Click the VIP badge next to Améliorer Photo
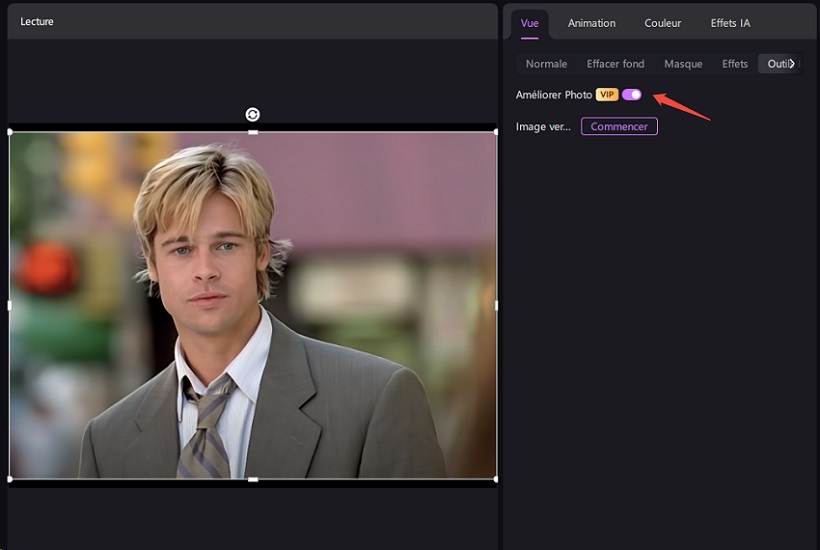Image resolution: width=820 pixels, height=550 pixels. point(607,95)
